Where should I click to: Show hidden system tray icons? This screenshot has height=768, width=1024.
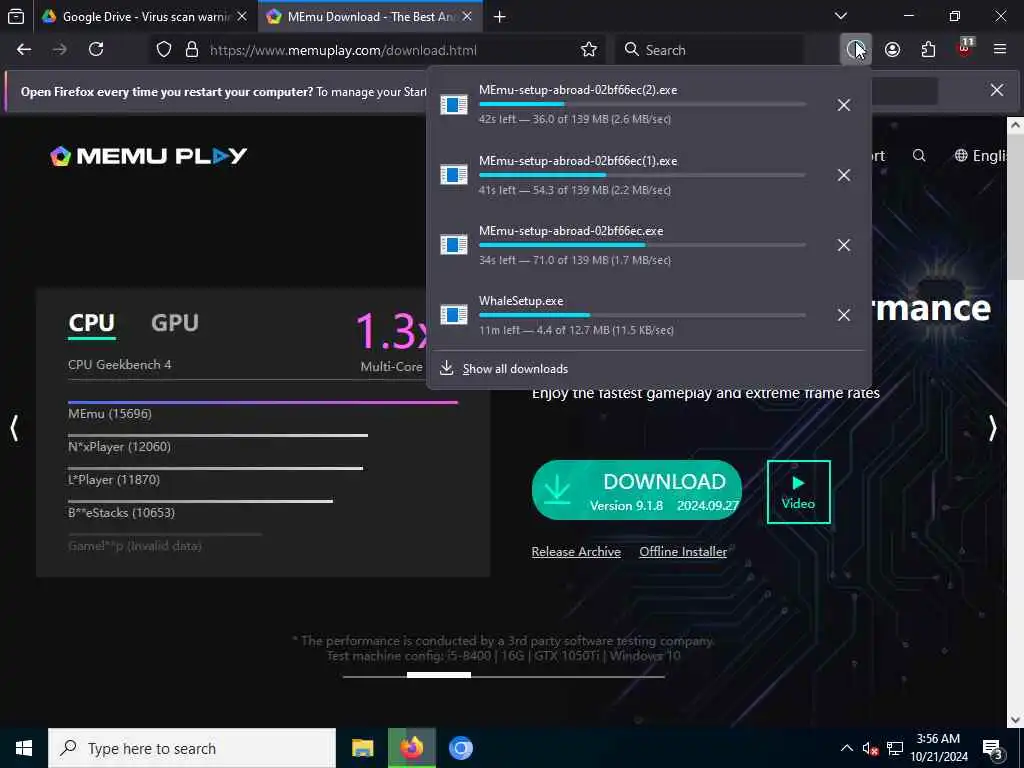pos(846,748)
